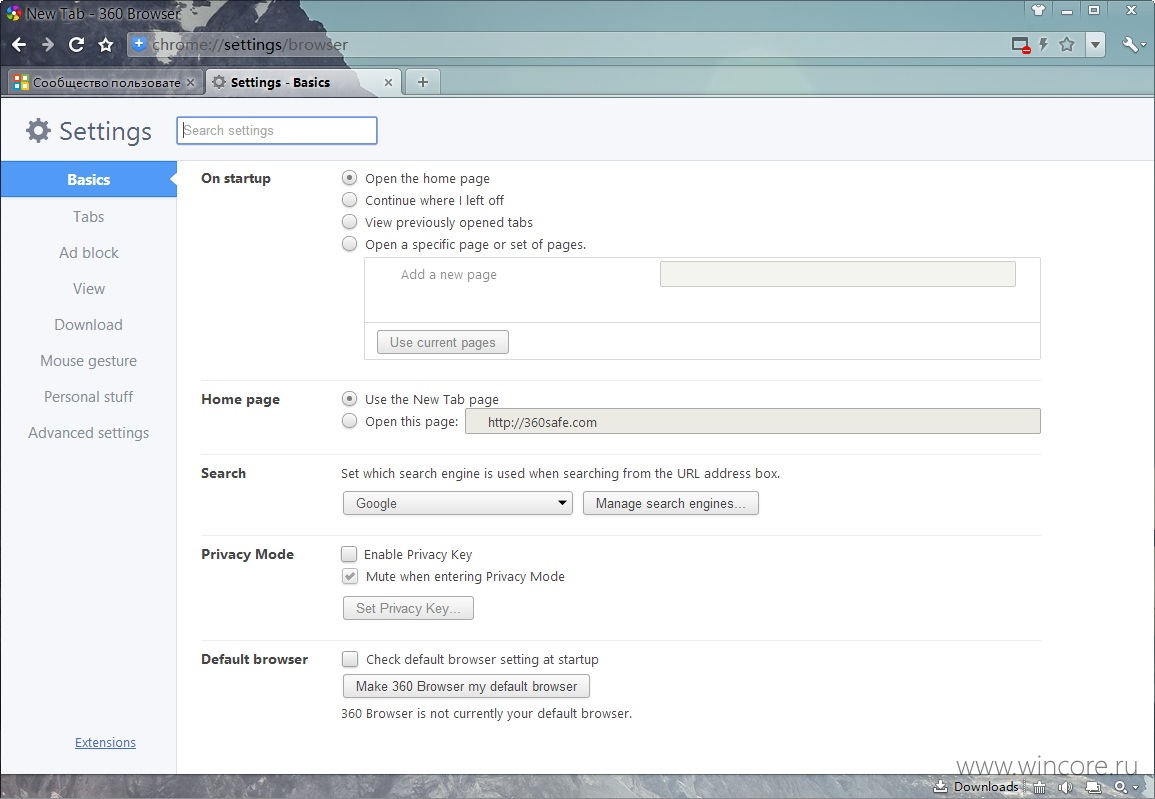Click the 360 Browser logo in the title bar

pyautogui.click(x=13, y=13)
